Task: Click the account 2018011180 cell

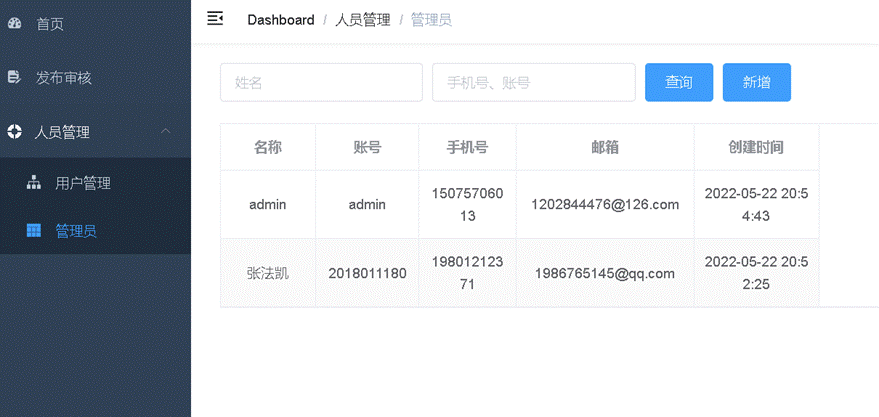Action: [367, 274]
